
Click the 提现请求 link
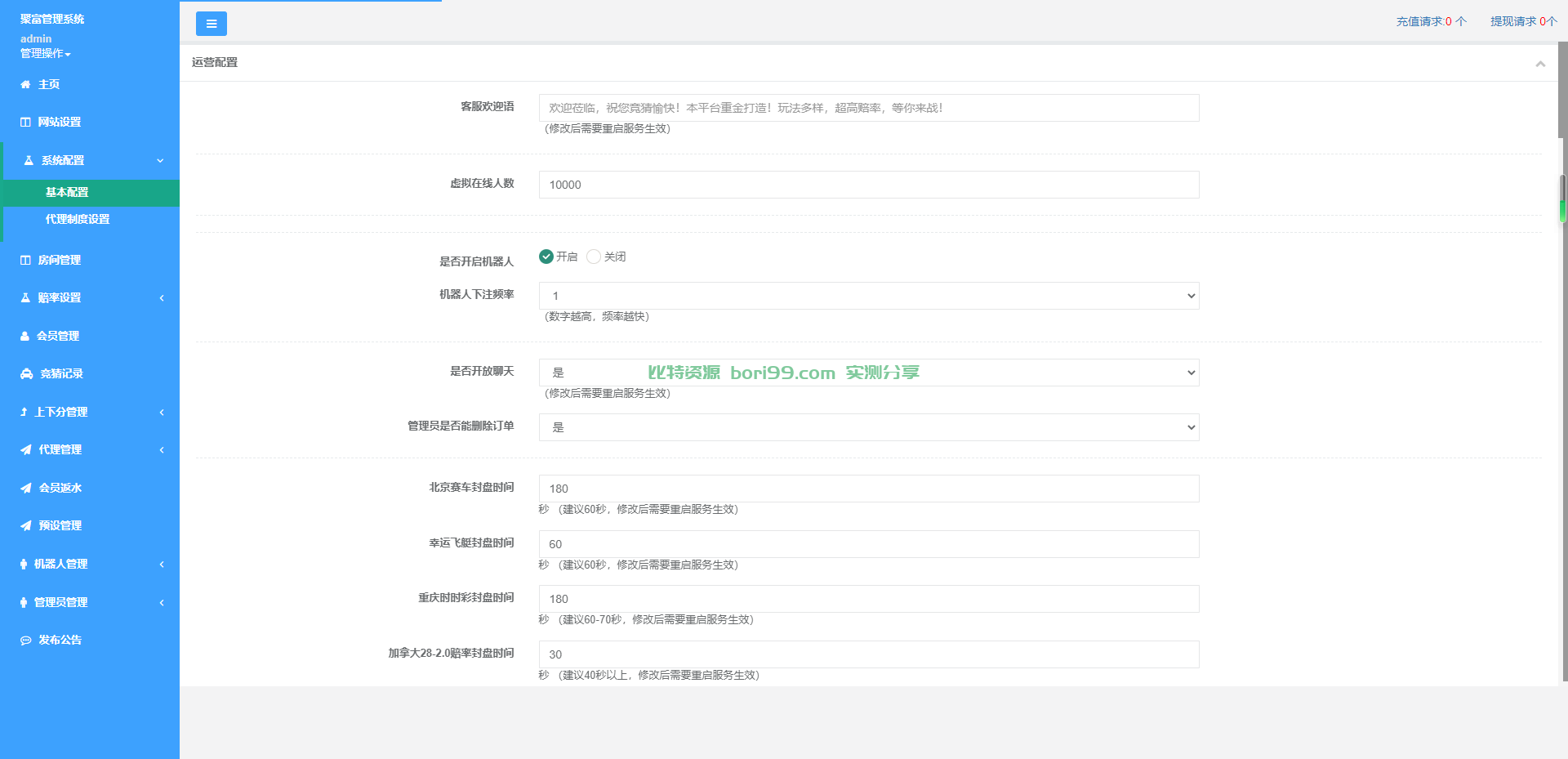(x=1524, y=21)
